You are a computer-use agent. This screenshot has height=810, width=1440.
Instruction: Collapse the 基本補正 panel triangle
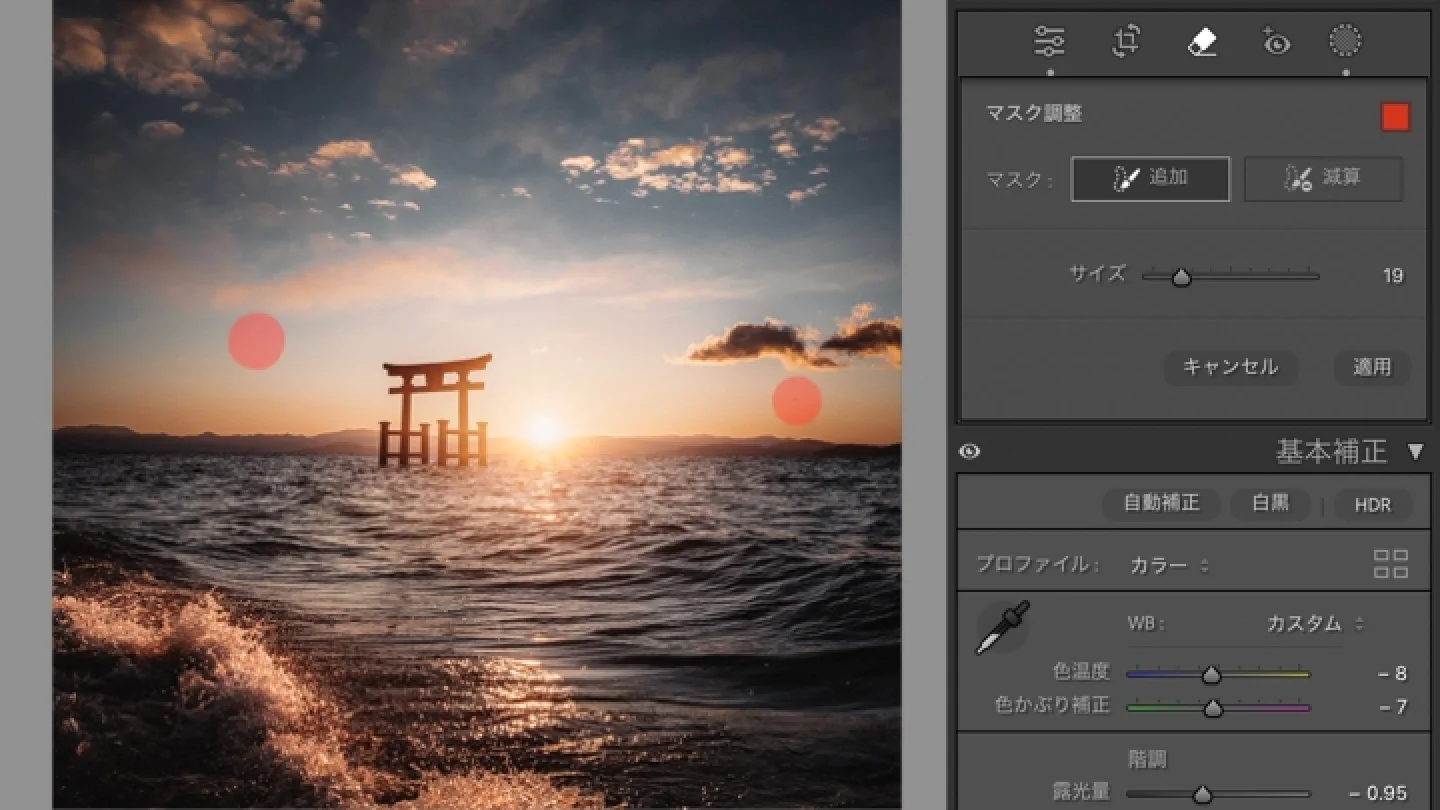coord(1415,452)
